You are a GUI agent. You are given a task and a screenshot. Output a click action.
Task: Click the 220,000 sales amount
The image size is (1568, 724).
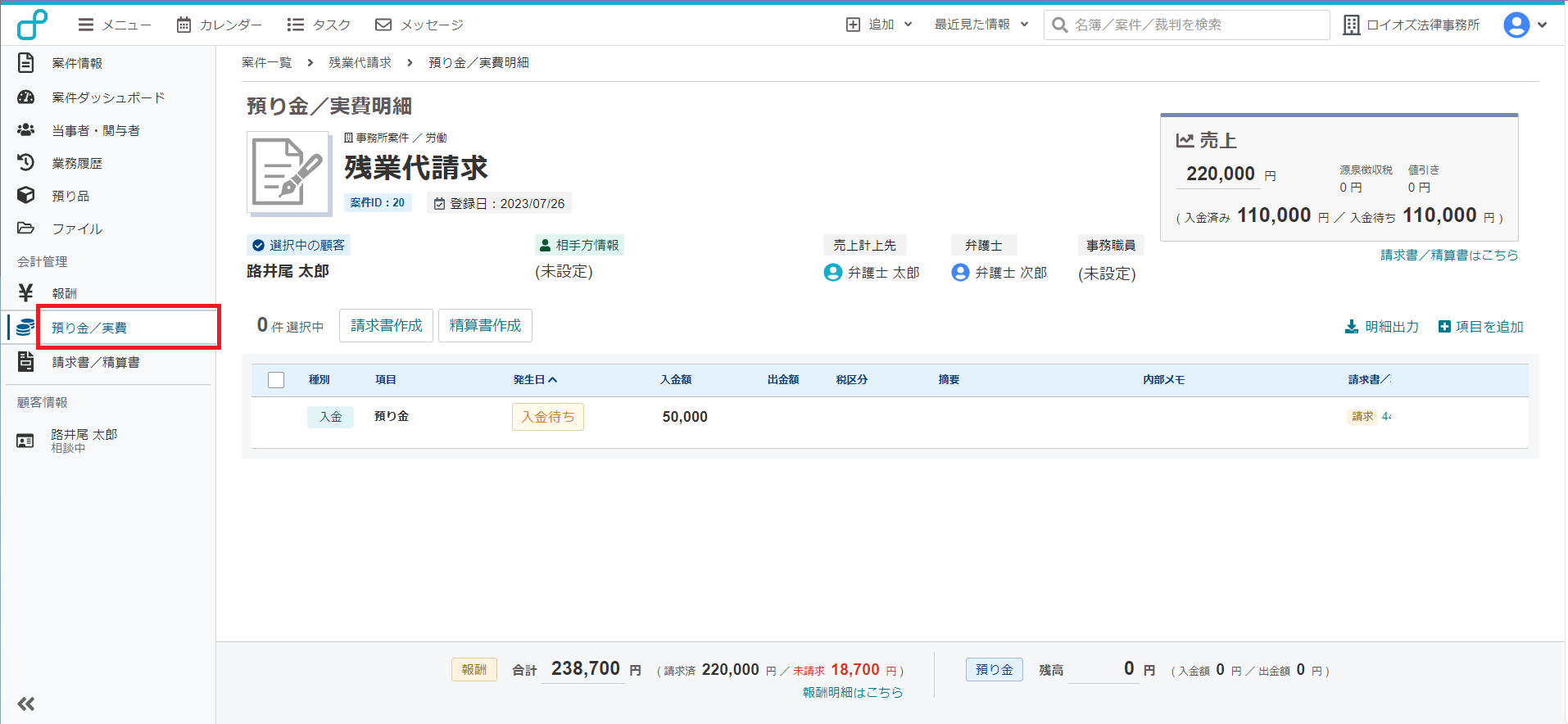coord(1221,174)
